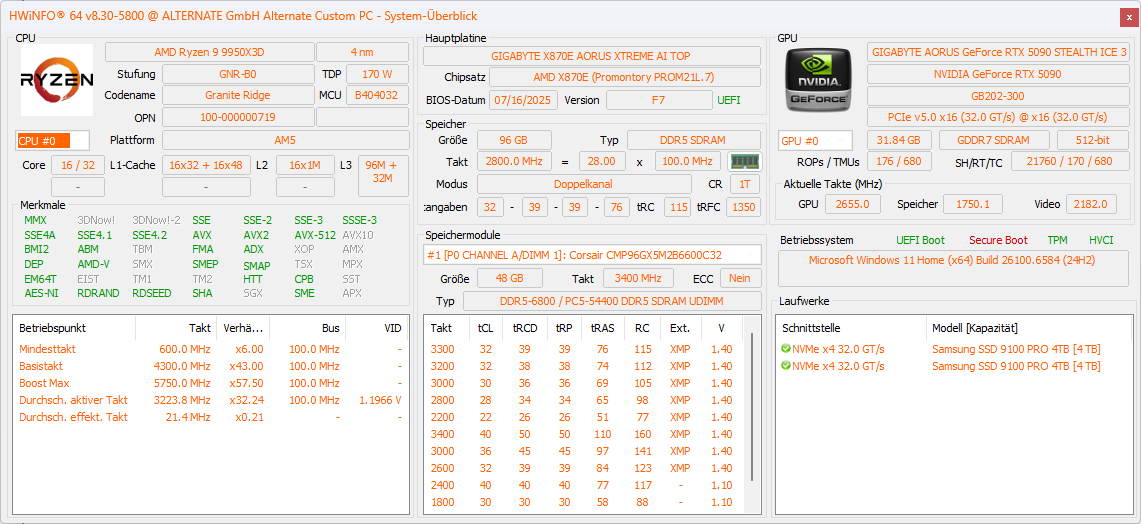The height and width of the screenshot is (524, 1141).
Task: Click the Secure Boot status label
Action: [x=998, y=240]
